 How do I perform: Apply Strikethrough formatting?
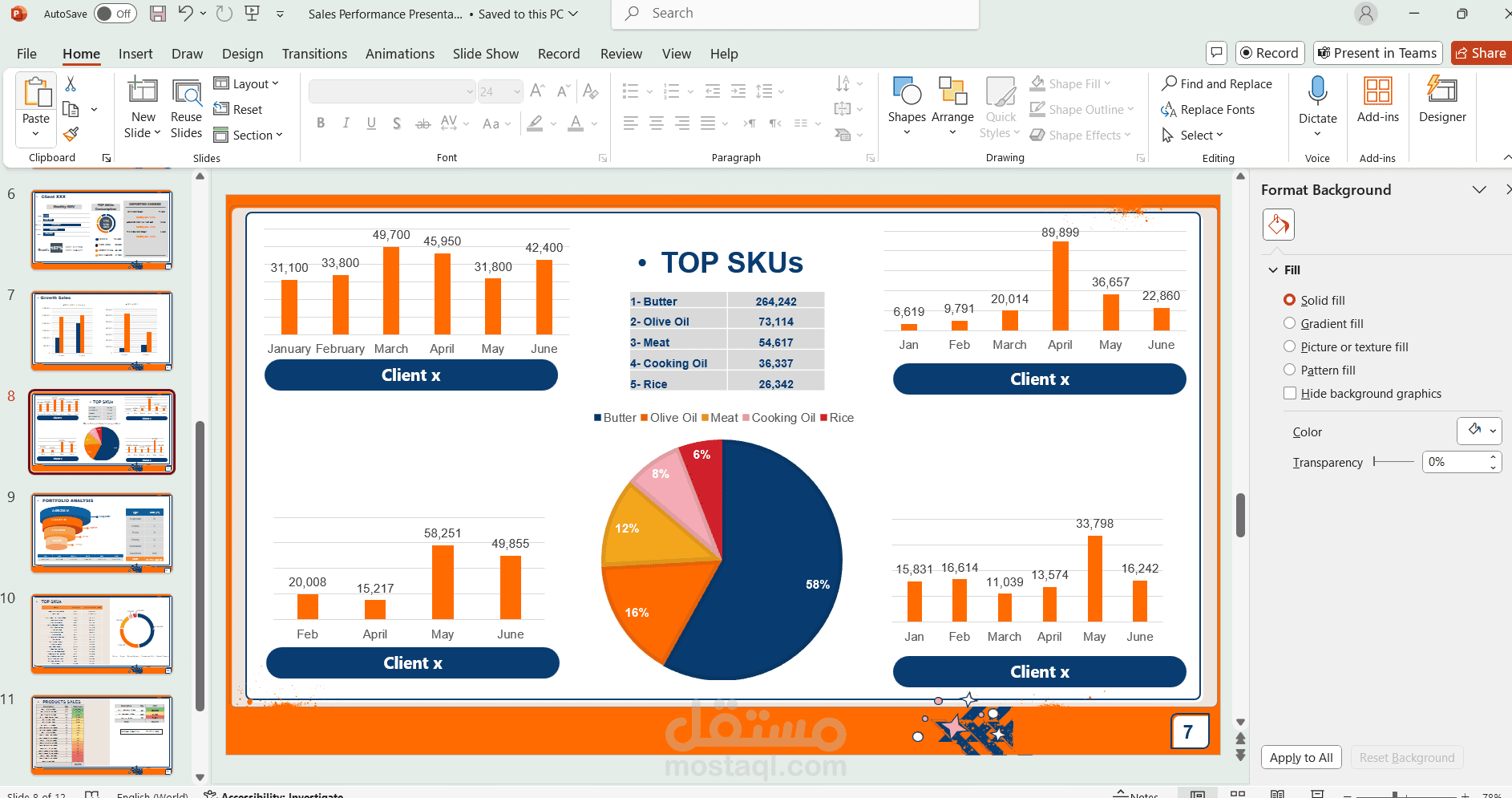pyautogui.click(x=422, y=124)
